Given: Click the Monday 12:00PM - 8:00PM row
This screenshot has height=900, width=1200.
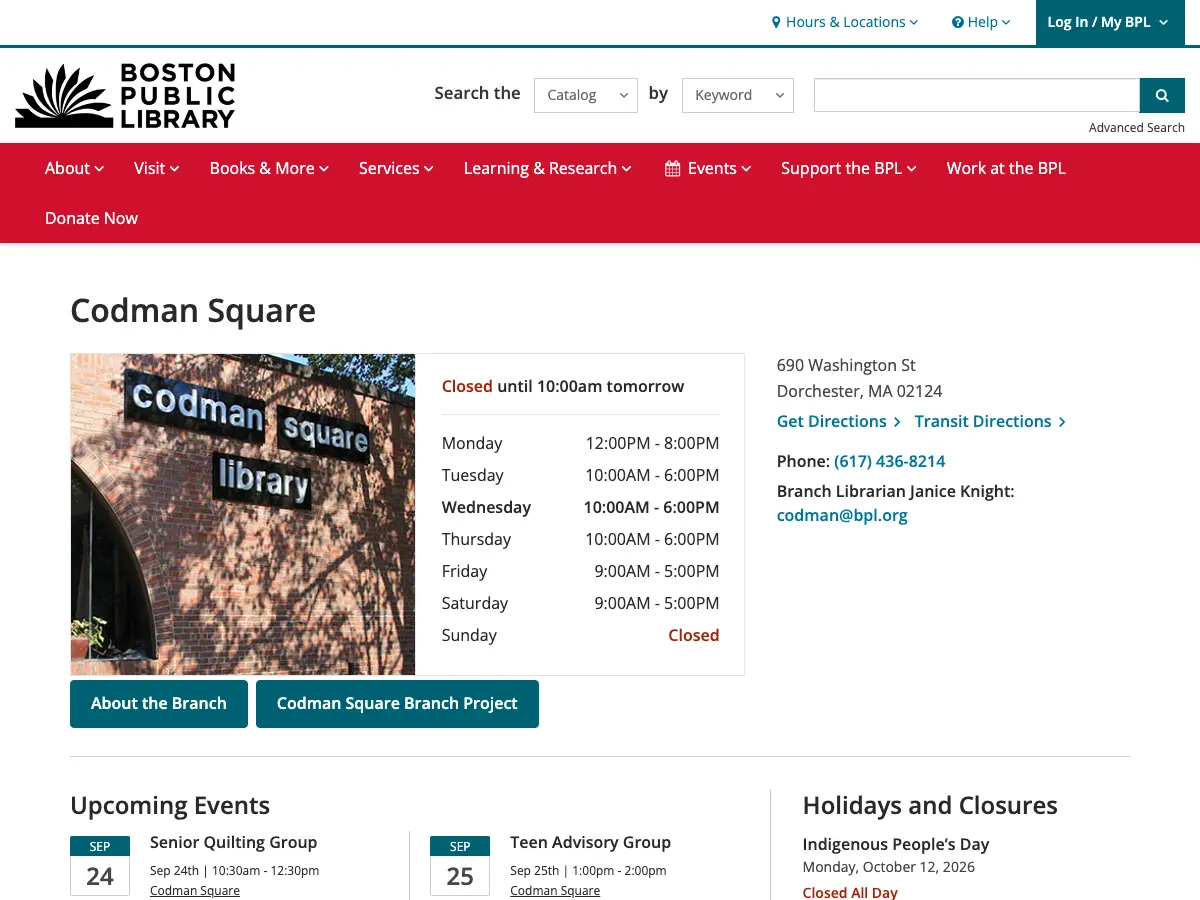Looking at the screenshot, I should point(580,443).
